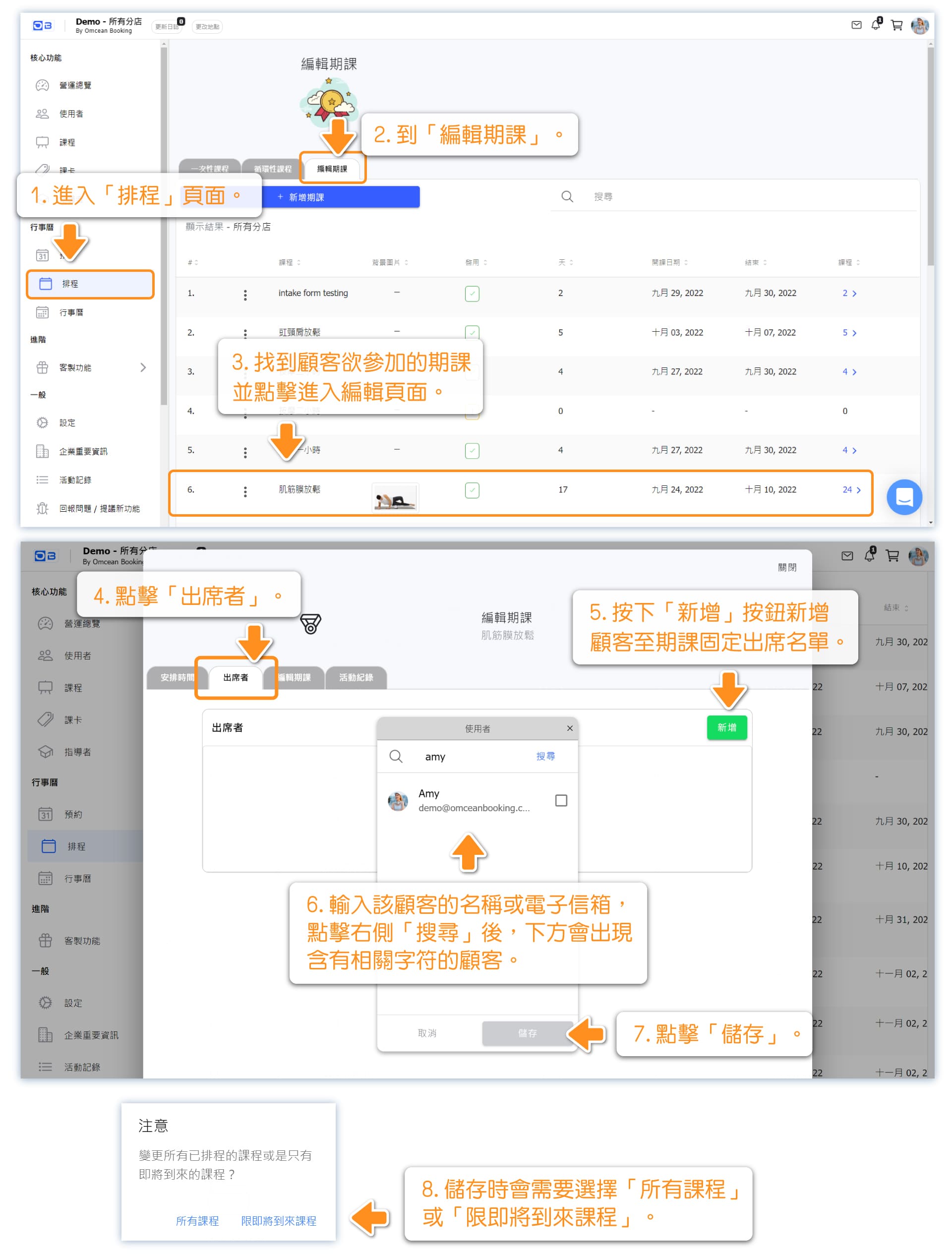Open the mail envelope icon in top header
The image size is (952, 1256).
click(856, 25)
